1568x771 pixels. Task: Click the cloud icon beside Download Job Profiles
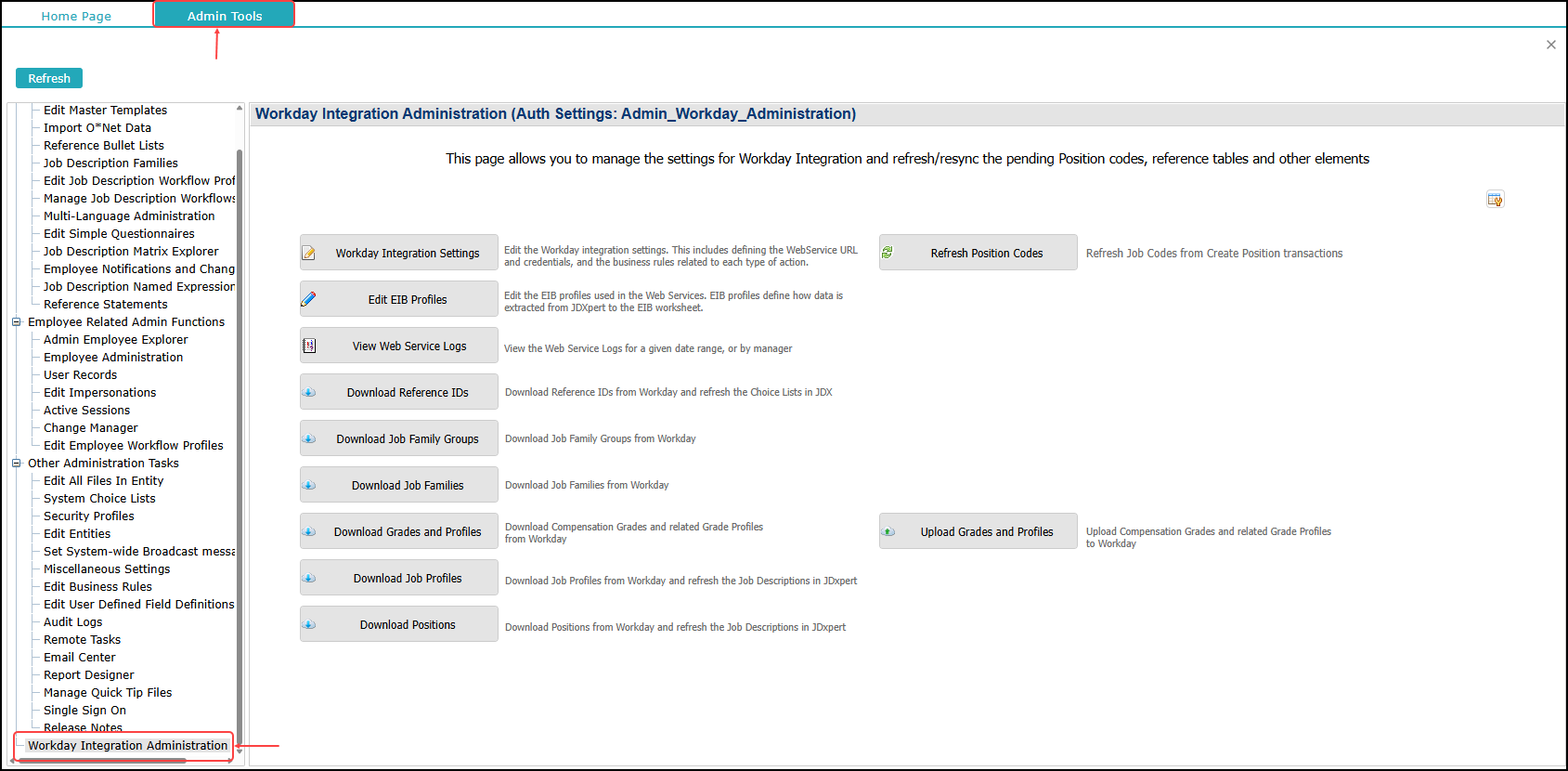click(309, 578)
